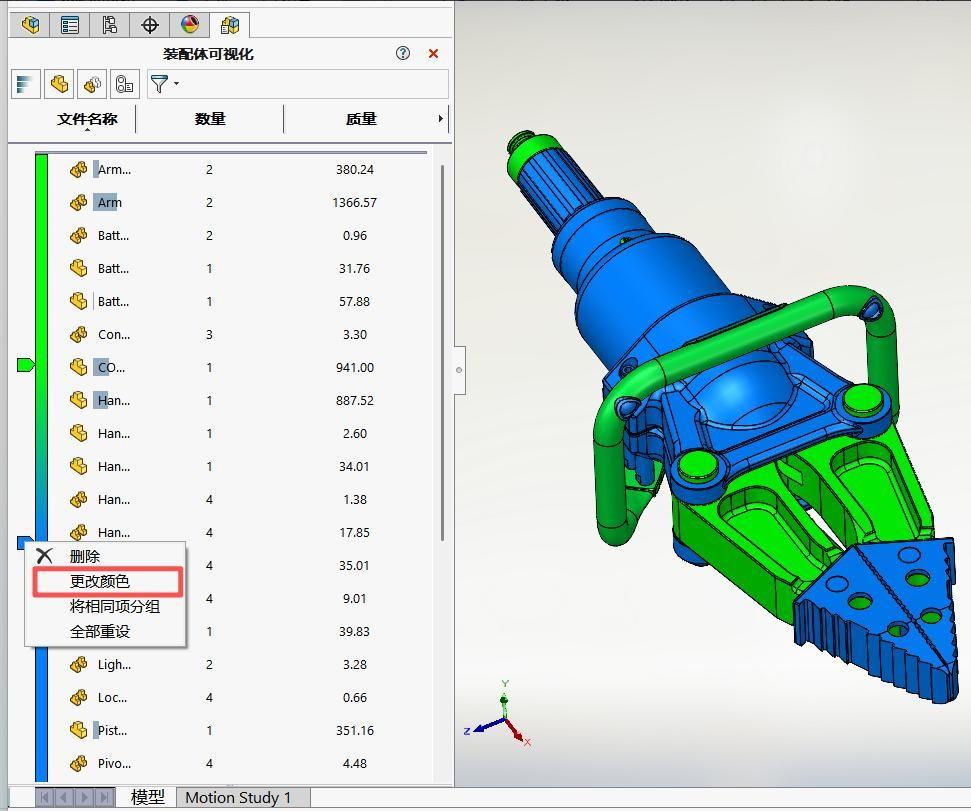Click into the filter text field
The width and height of the screenshot is (971, 811).
(x=315, y=84)
